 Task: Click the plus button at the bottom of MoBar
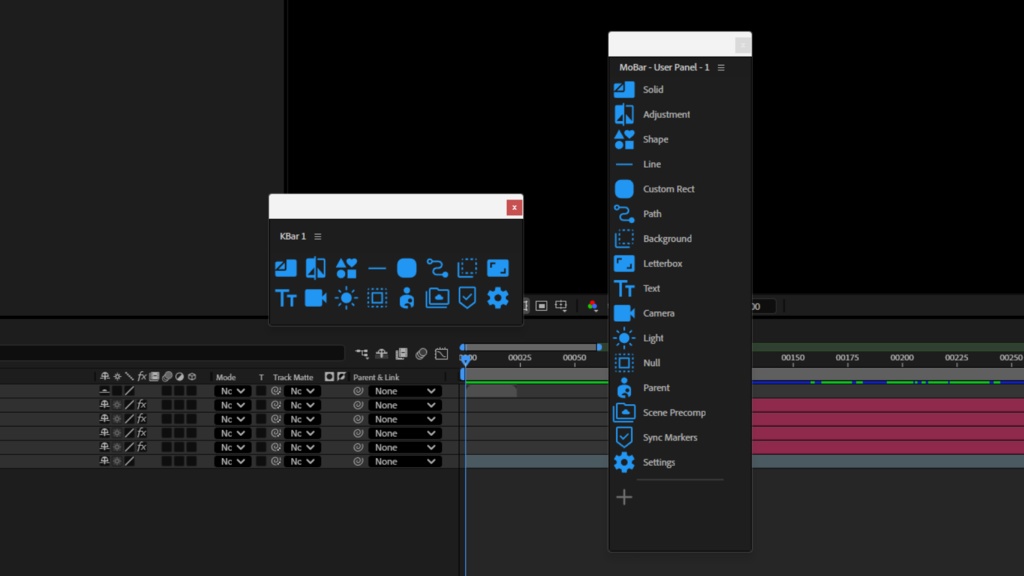pyautogui.click(x=624, y=497)
